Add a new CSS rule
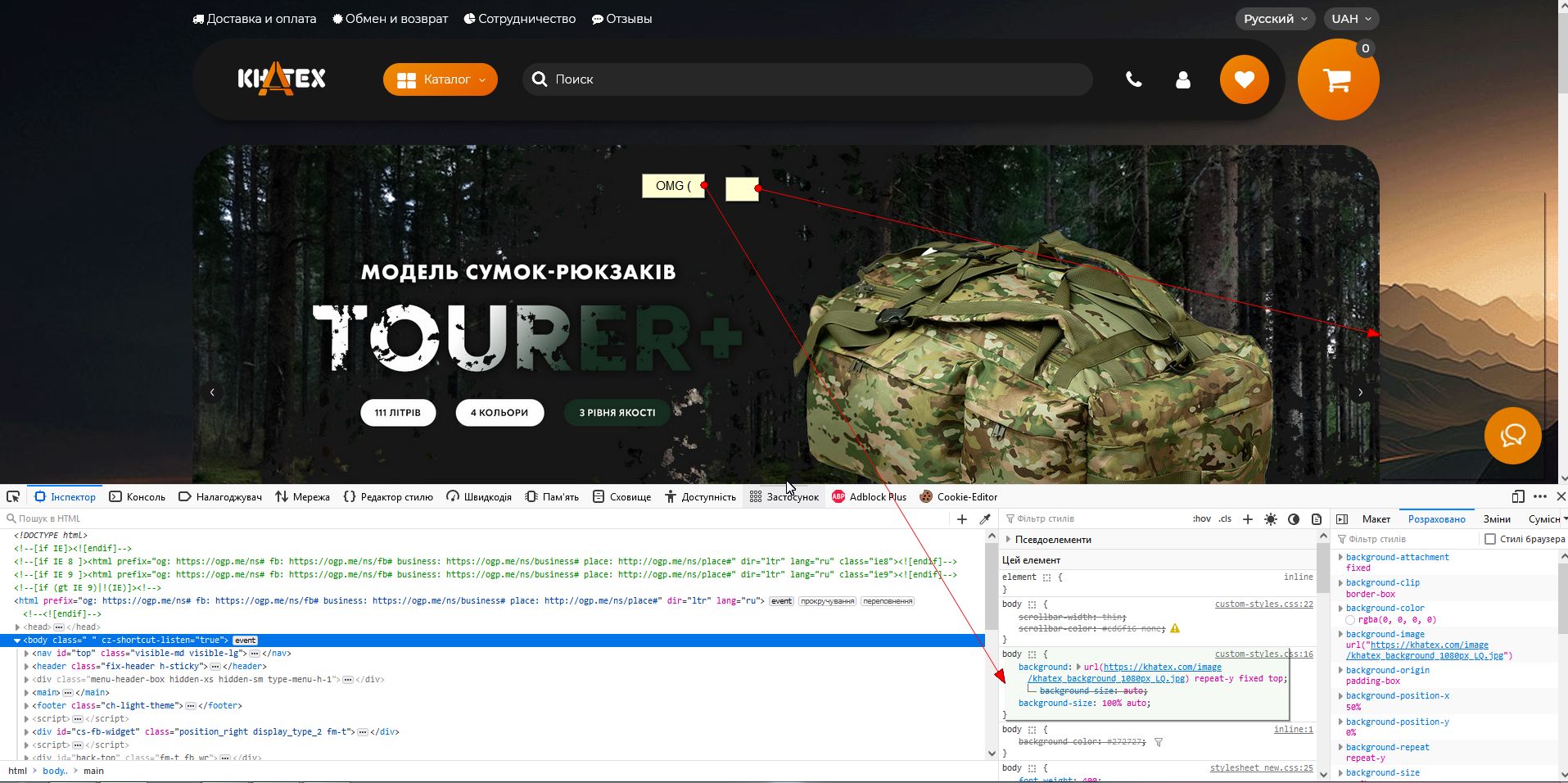 (1248, 518)
